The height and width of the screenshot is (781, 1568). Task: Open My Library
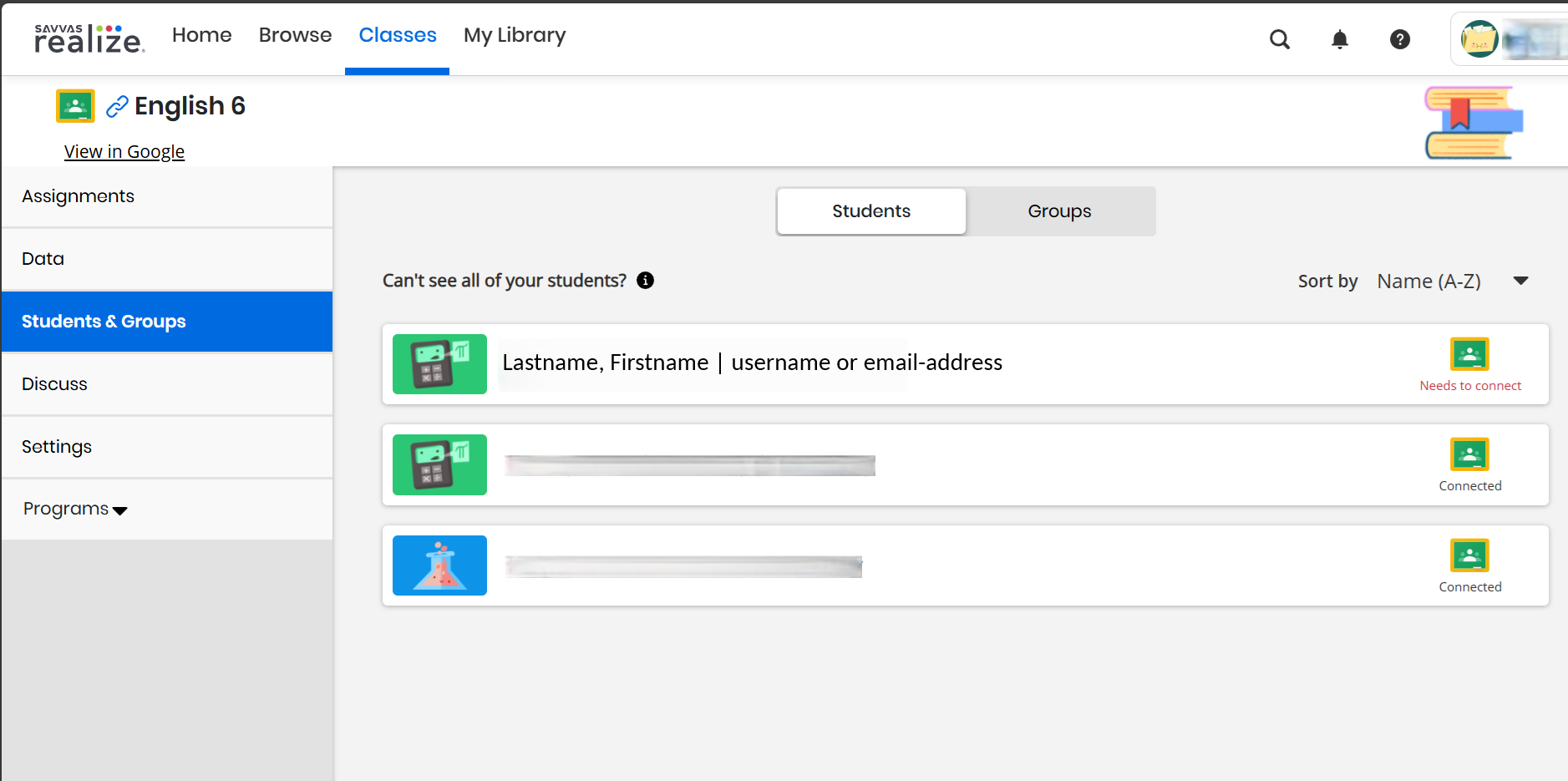click(x=515, y=35)
